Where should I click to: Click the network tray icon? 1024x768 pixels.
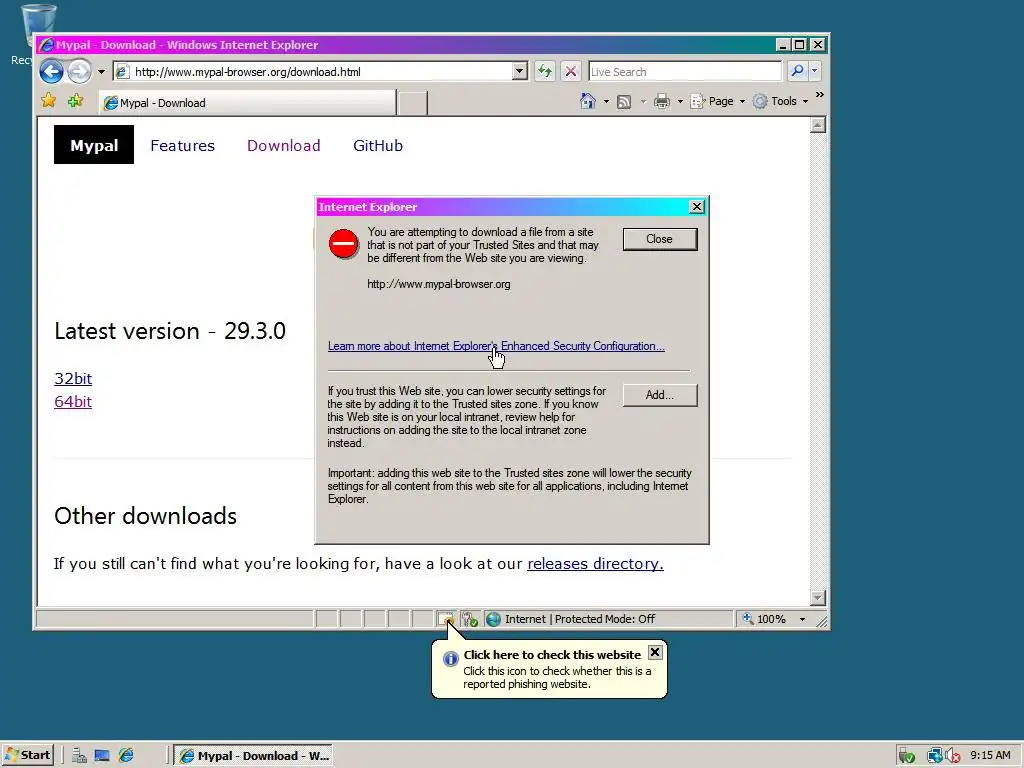[x=935, y=756]
